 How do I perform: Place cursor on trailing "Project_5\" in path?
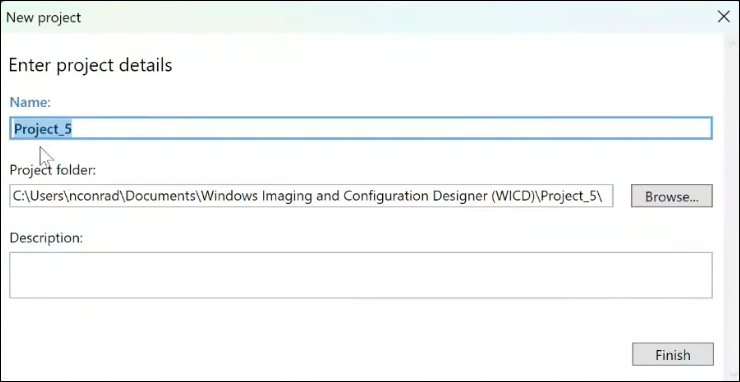[x=571, y=196]
